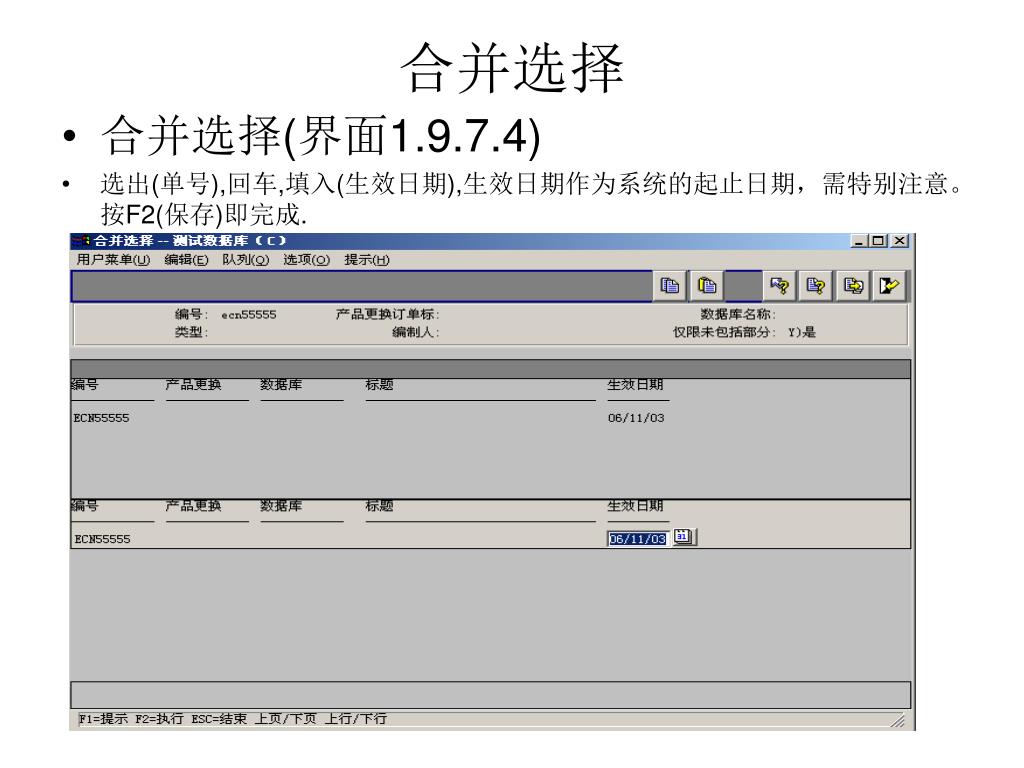Close the 合并选择 window

click(x=899, y=241)
